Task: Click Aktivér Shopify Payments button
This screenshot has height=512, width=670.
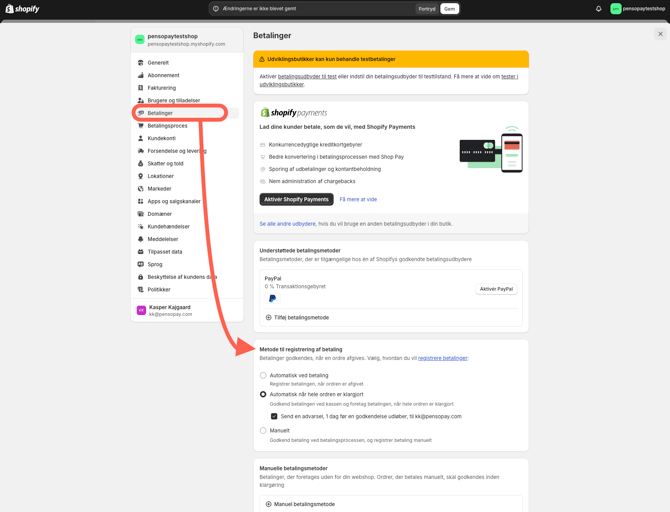Action: coord(296,199)
